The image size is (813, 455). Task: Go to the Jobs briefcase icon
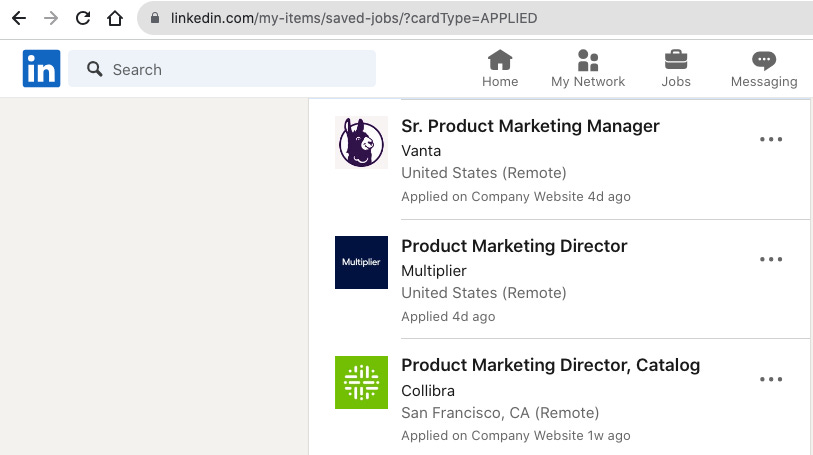click(x=676, y=60)
